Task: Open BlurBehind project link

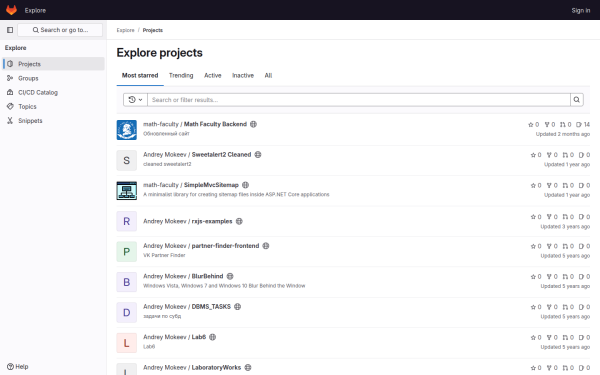Action: click(x=183, y=276)
